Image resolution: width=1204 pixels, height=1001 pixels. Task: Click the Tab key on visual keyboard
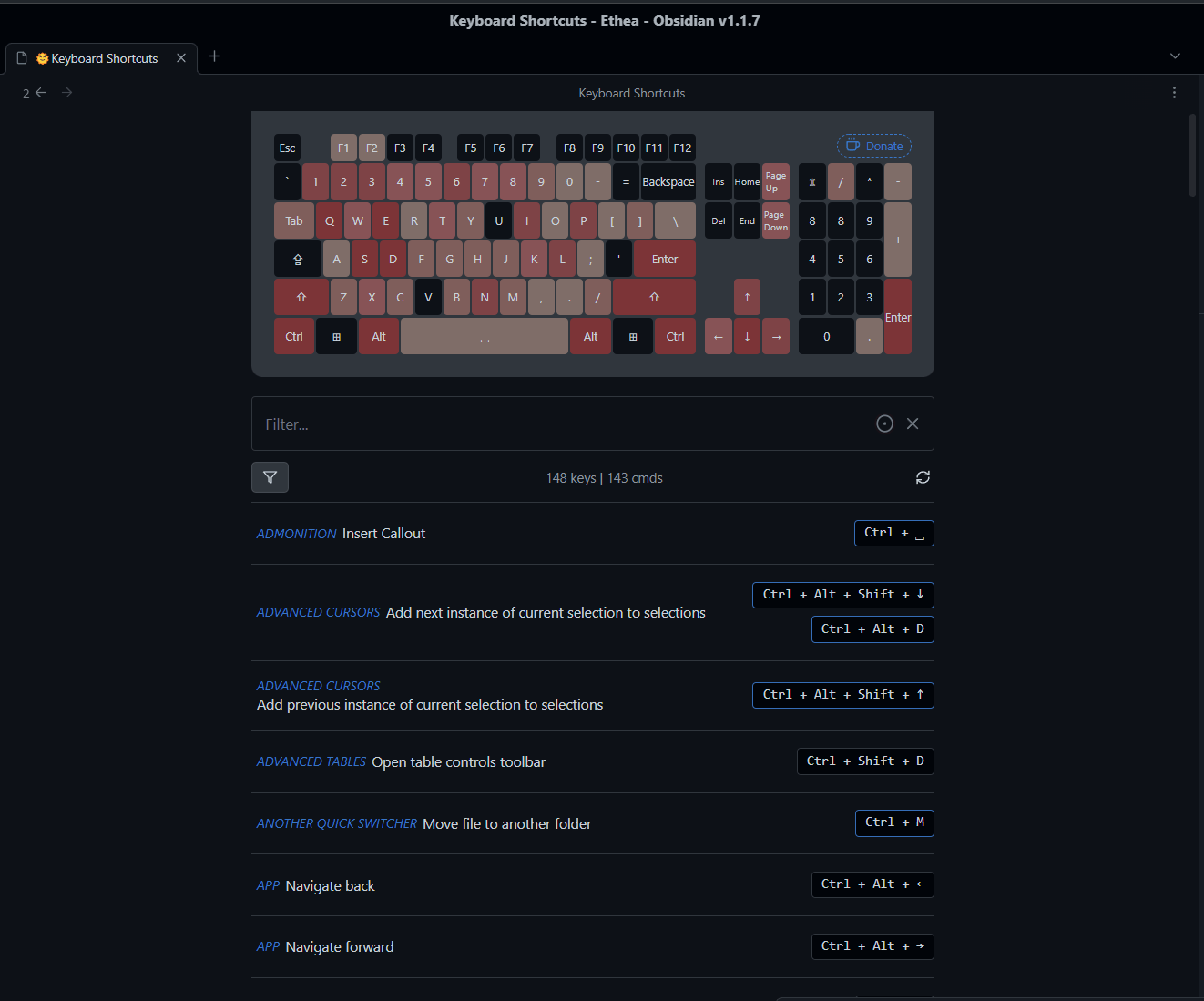(x=294, y=220)
